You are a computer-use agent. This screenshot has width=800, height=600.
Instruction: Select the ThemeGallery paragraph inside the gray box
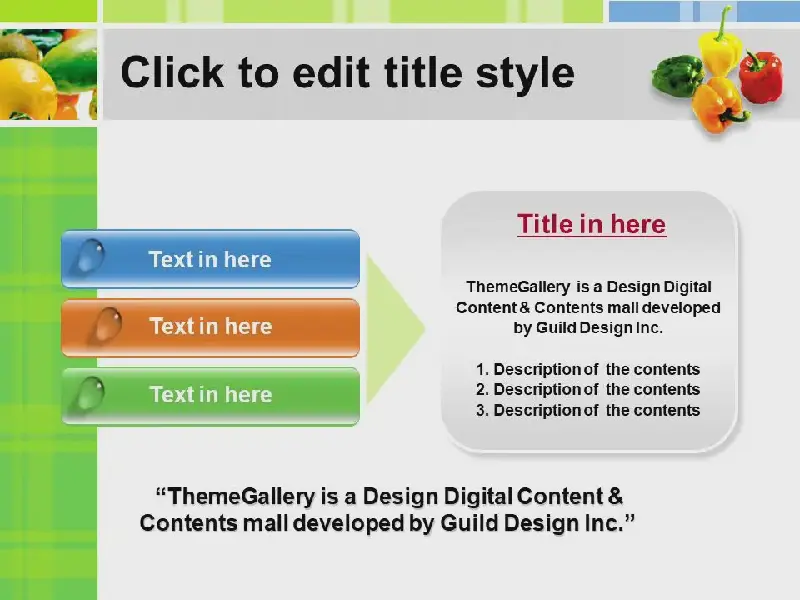588,307
